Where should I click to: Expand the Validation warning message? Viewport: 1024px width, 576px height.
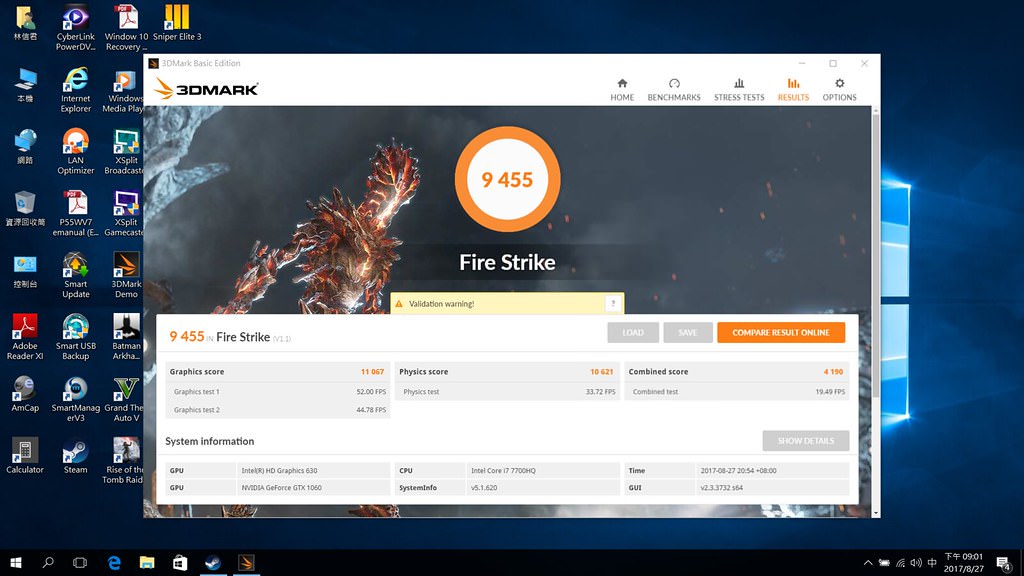[x=613, y=303]
